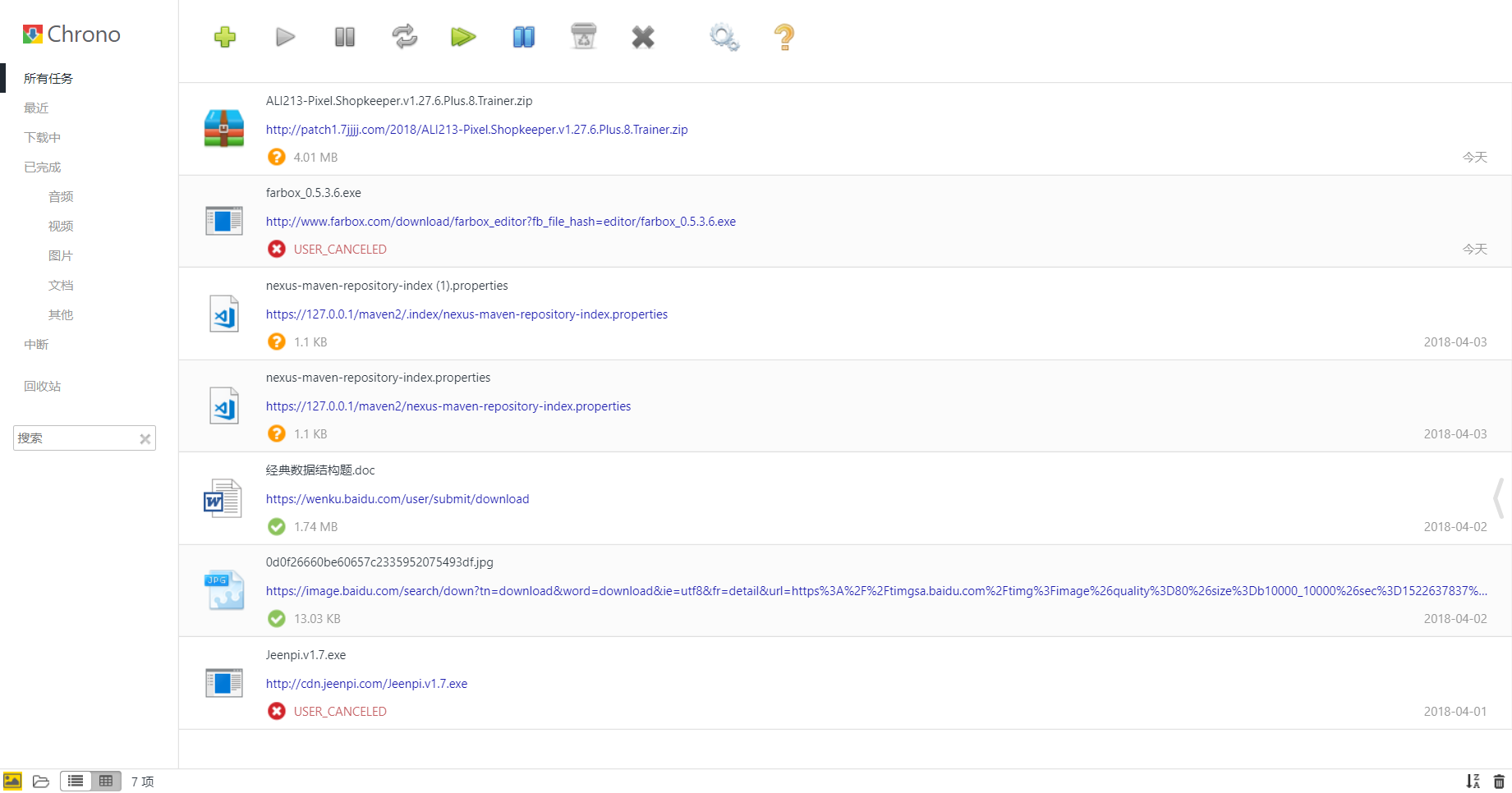Open the .index nexus-maven properties URL
Image resolution: width=1512 pixels, height=793 pixels.
pos(466,314)
